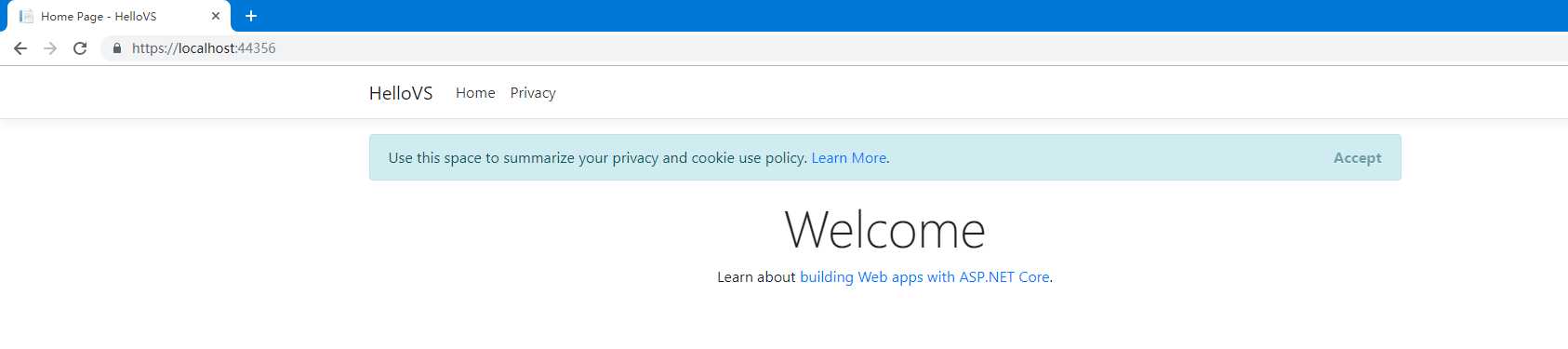Click the page favicon on the HelloVS tab
This screenshot has width=1568, height=349.
point(26,16)
